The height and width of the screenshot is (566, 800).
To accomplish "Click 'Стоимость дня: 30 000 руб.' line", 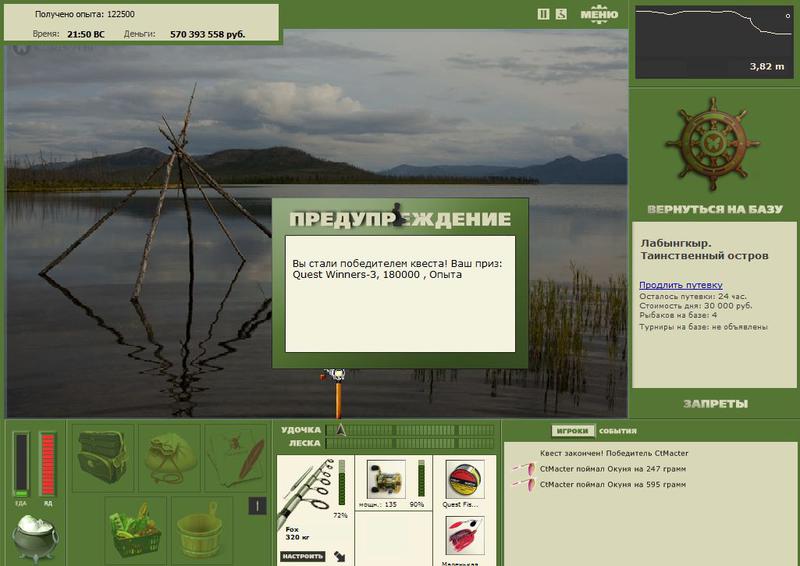I will [695, 306].
